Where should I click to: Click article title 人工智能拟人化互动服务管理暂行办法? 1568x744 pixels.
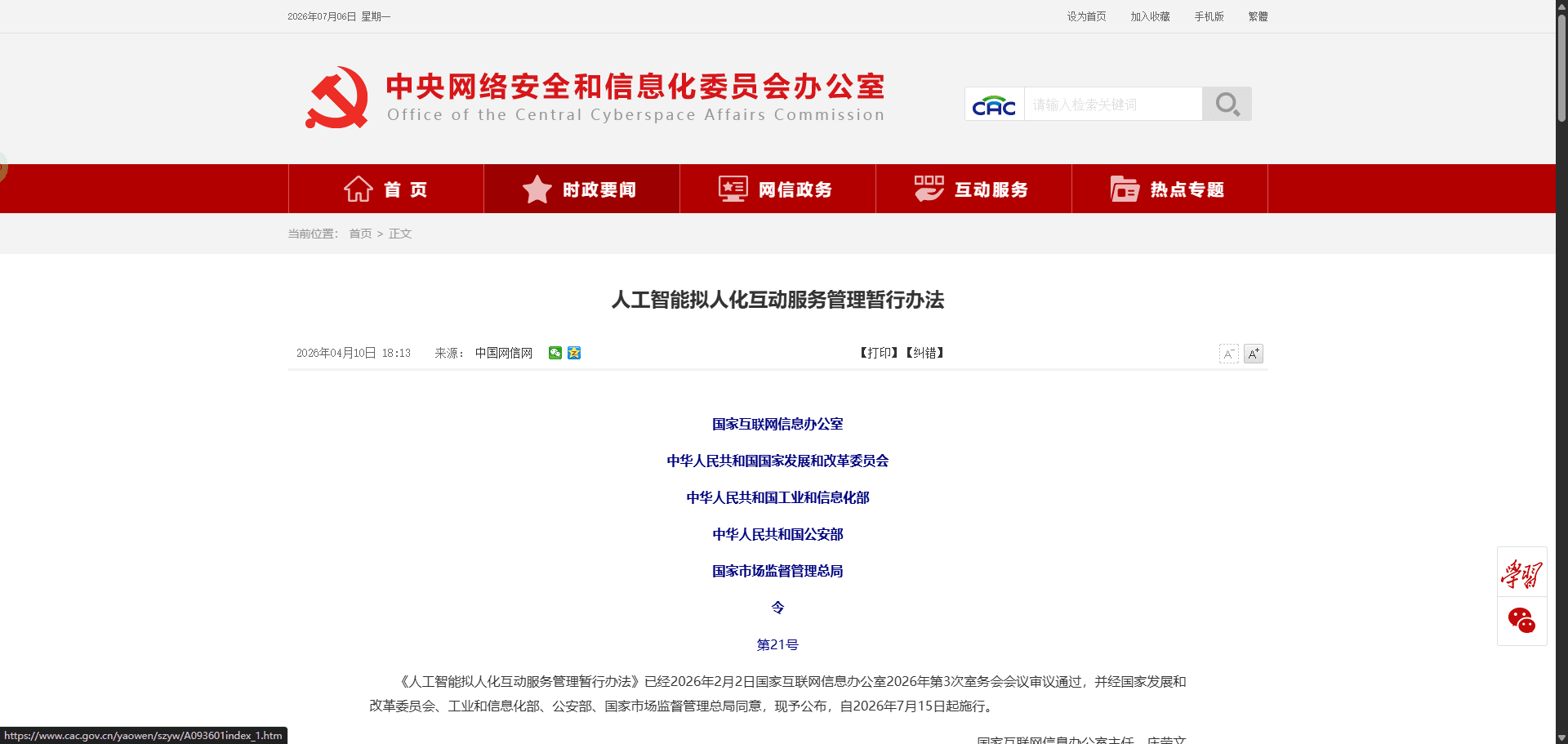(777, 300)
